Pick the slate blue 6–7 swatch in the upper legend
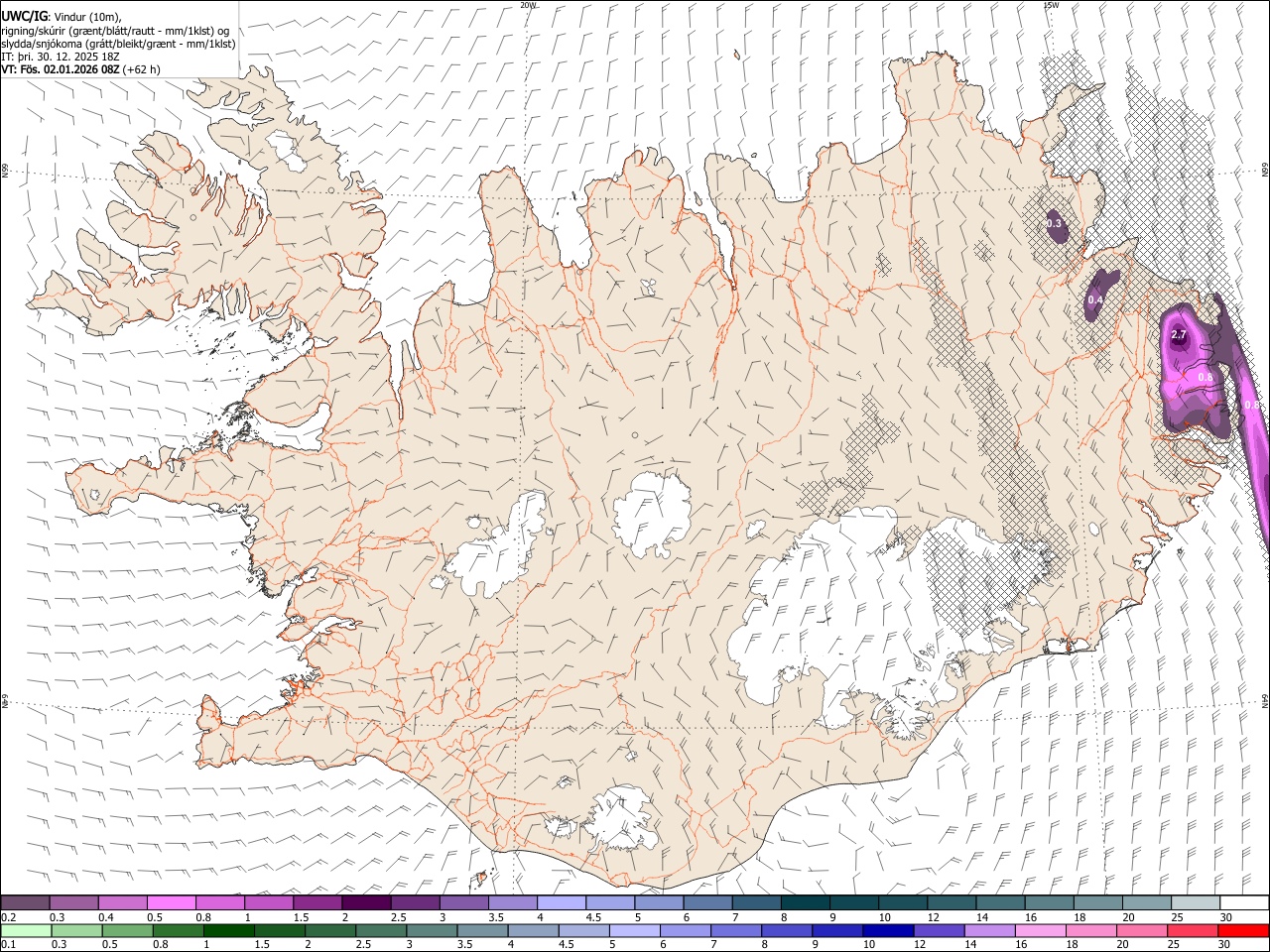The height and width of the screenshot is (952, 1270). tap(707, 902)
